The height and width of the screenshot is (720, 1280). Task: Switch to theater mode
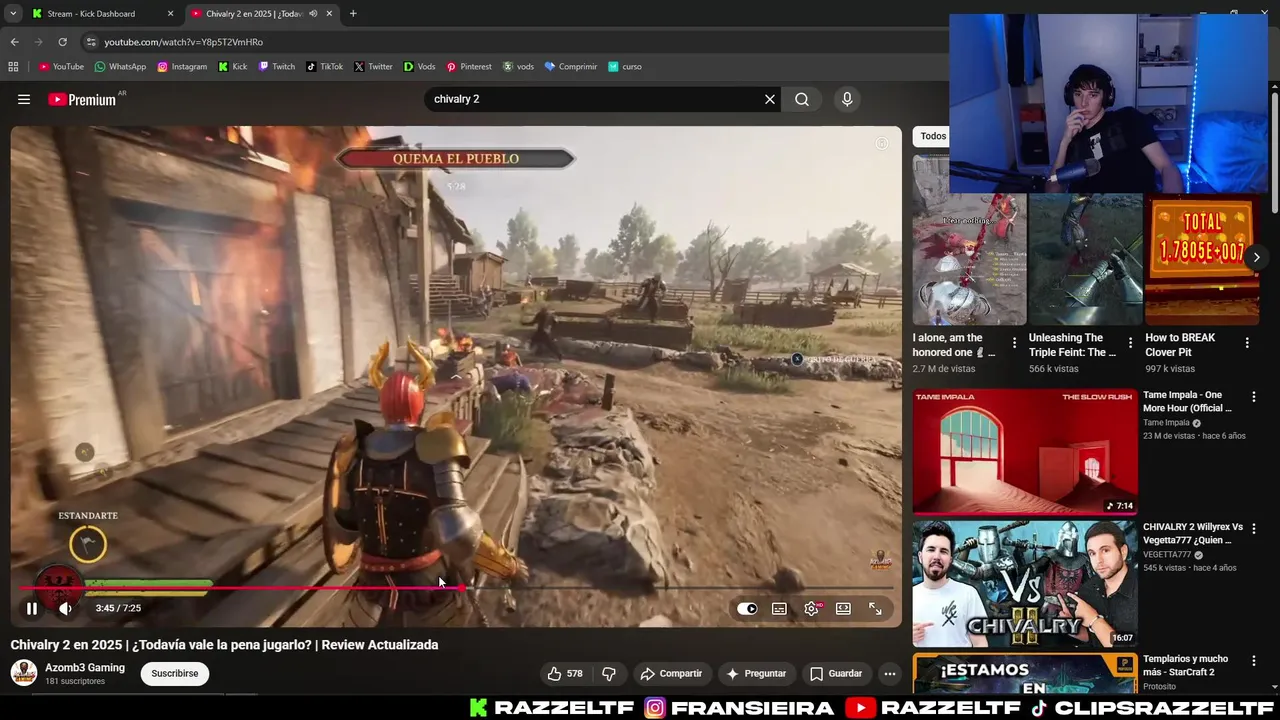coord(843,608)
